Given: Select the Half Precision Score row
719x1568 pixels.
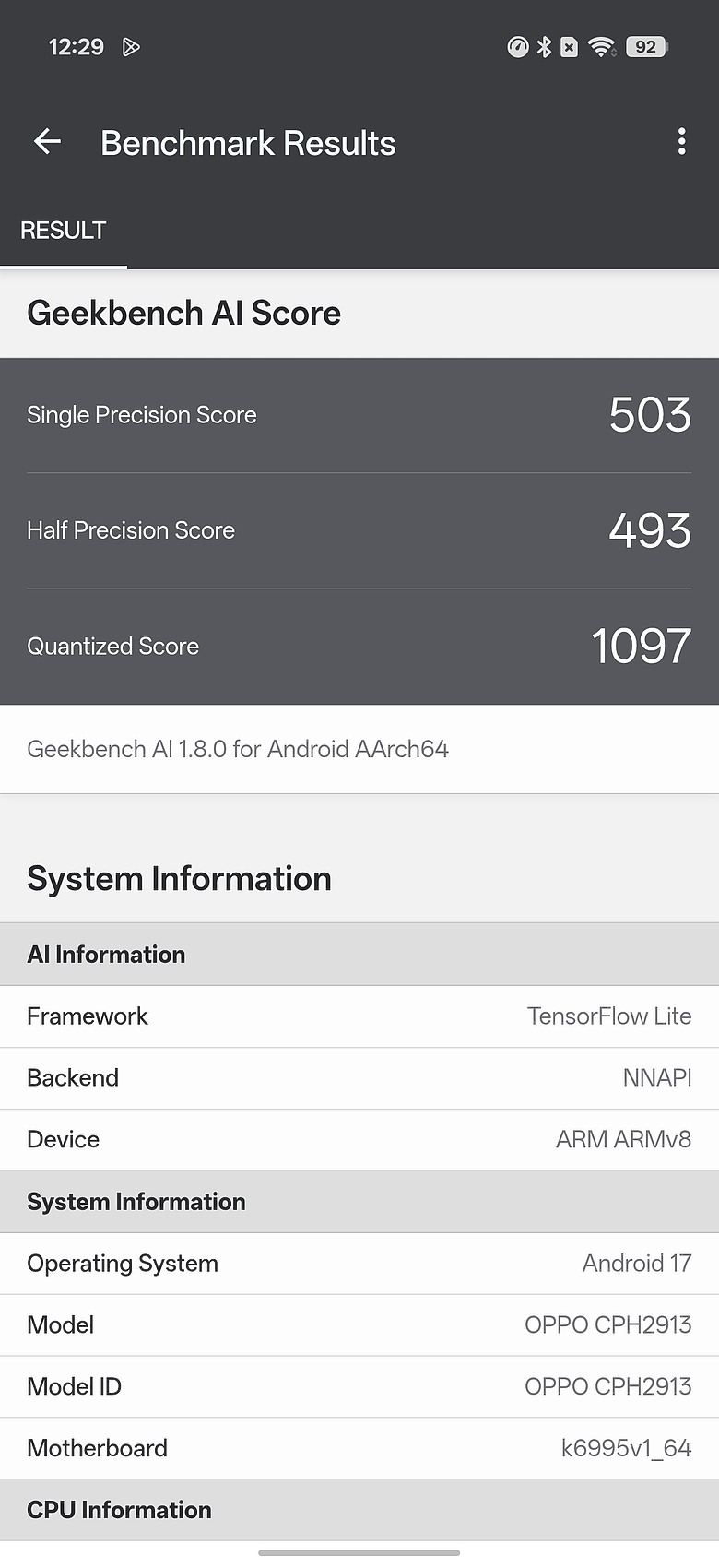Looking at the screenshot, I should pyautogui.click(x=359, y=530).
